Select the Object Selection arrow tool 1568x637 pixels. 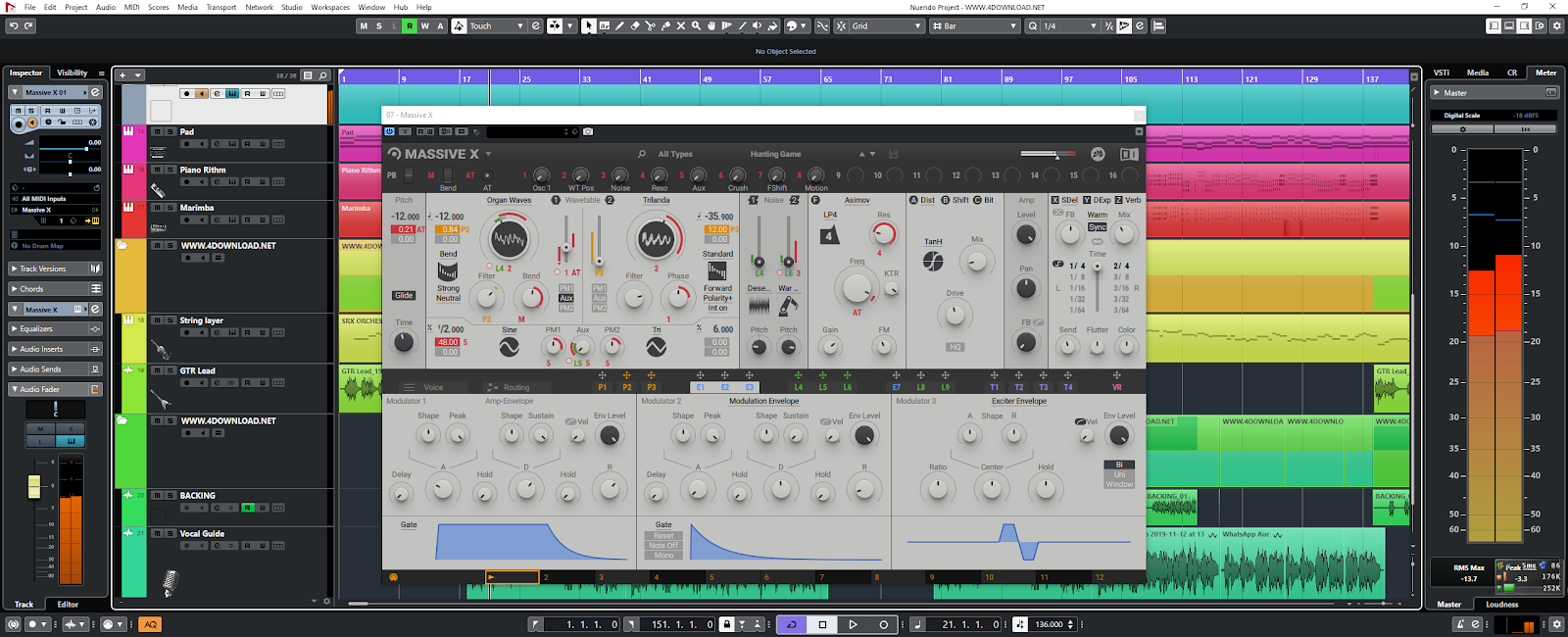(x=588, y=26)
